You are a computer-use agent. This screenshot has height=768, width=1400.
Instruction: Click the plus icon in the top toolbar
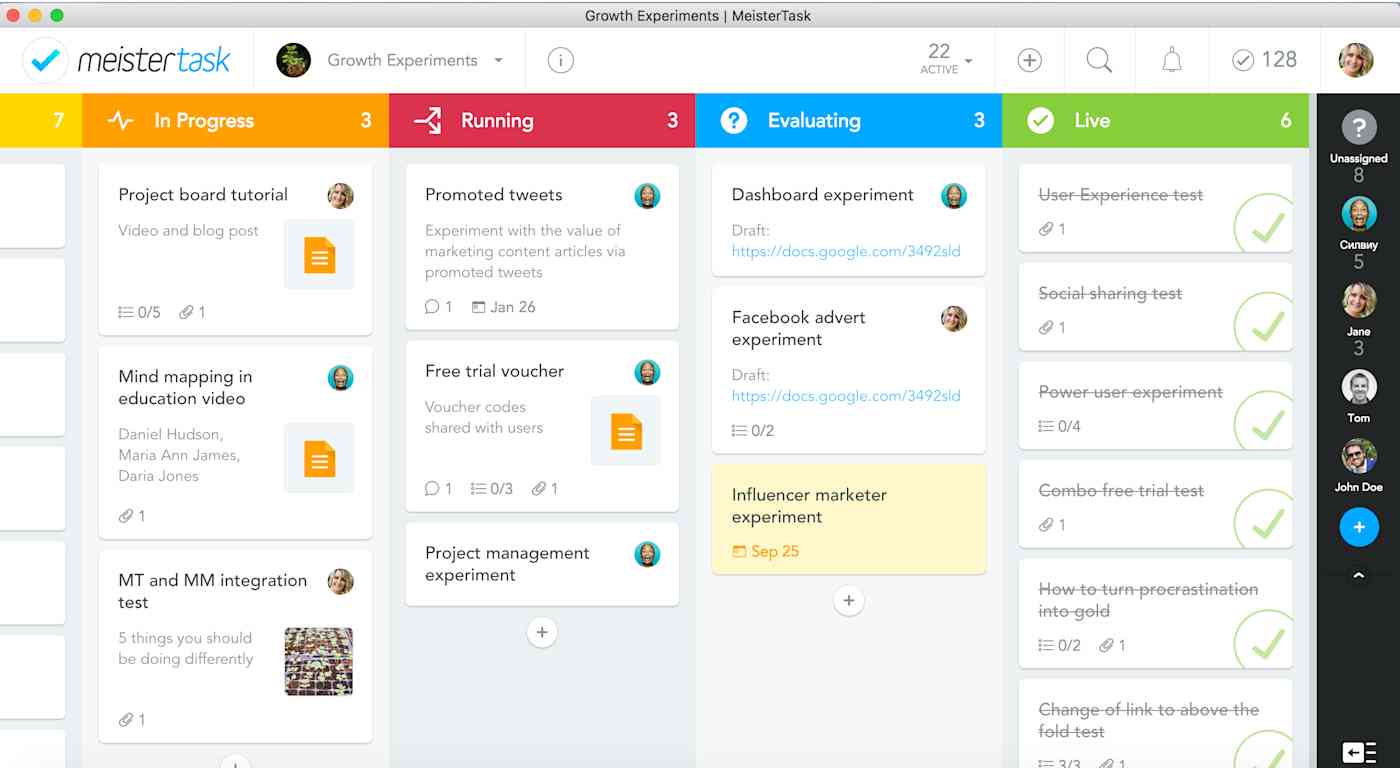[x=1029, y=60]
